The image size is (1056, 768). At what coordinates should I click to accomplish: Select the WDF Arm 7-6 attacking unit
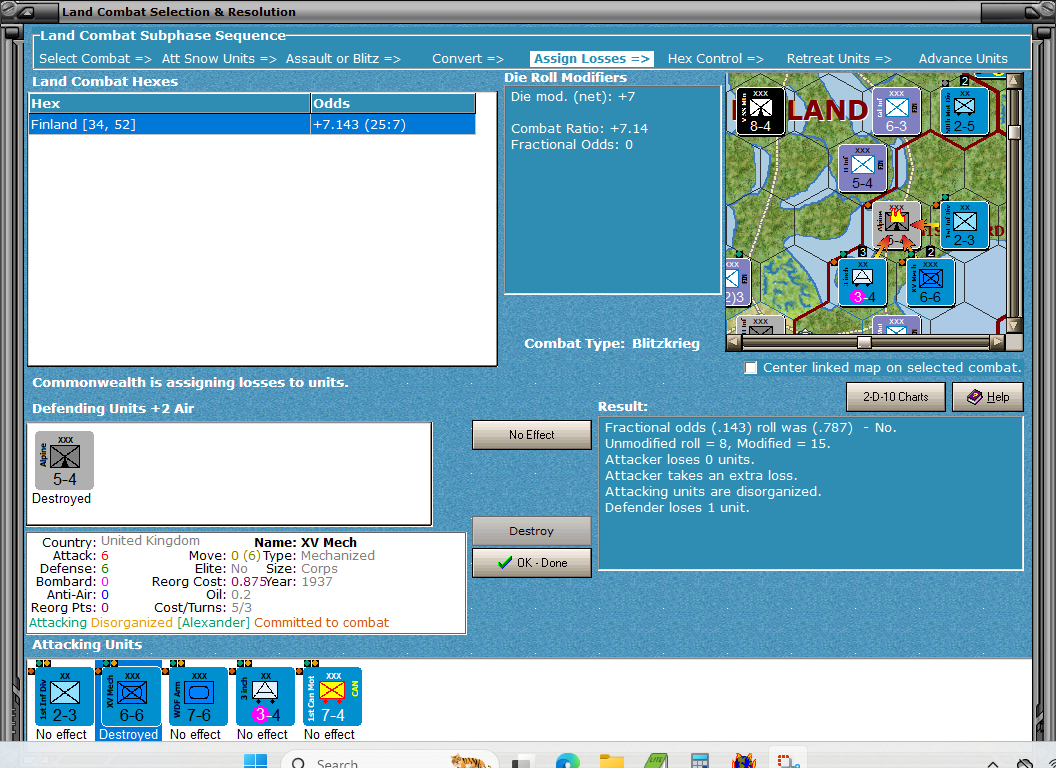tap(199, 697)
